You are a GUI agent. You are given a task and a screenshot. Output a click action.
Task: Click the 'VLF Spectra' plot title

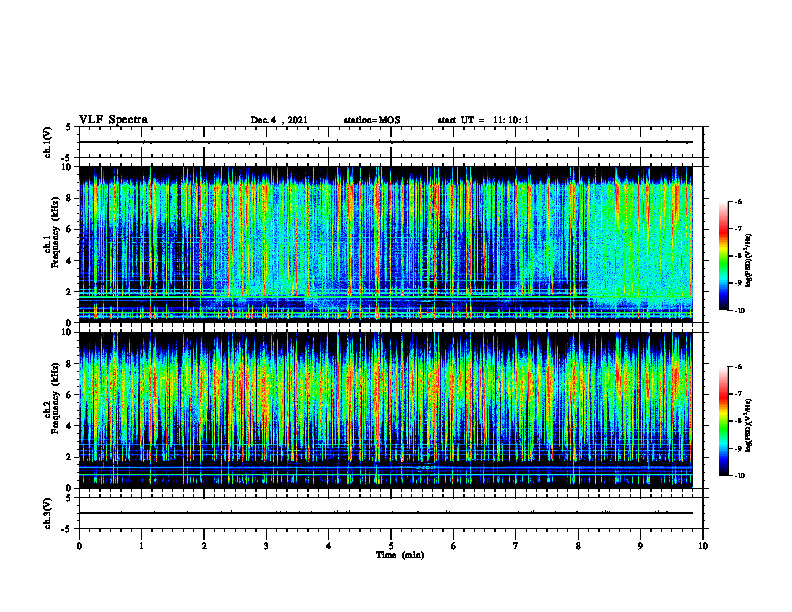point(113,120)
